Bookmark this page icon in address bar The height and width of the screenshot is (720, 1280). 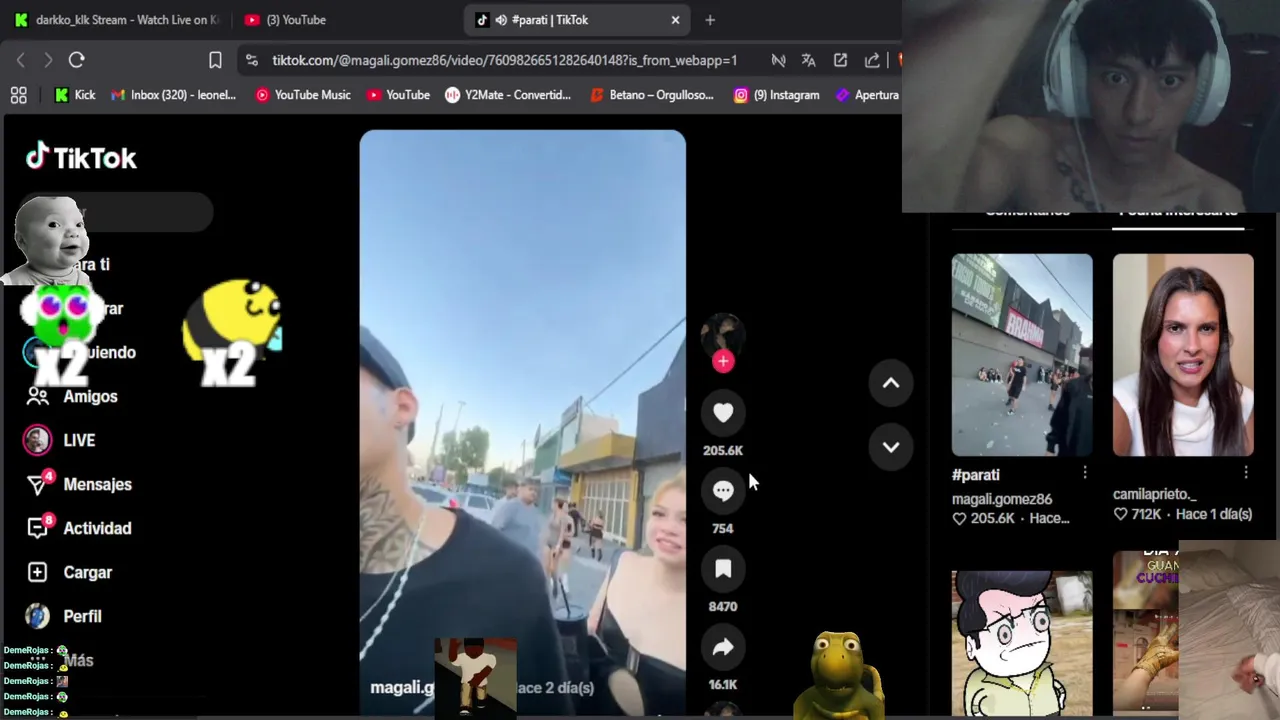(215, 60)
